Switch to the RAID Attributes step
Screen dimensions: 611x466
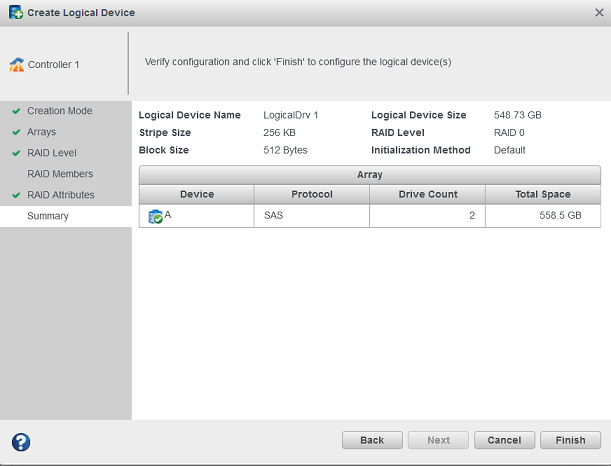tap(61, 195)
